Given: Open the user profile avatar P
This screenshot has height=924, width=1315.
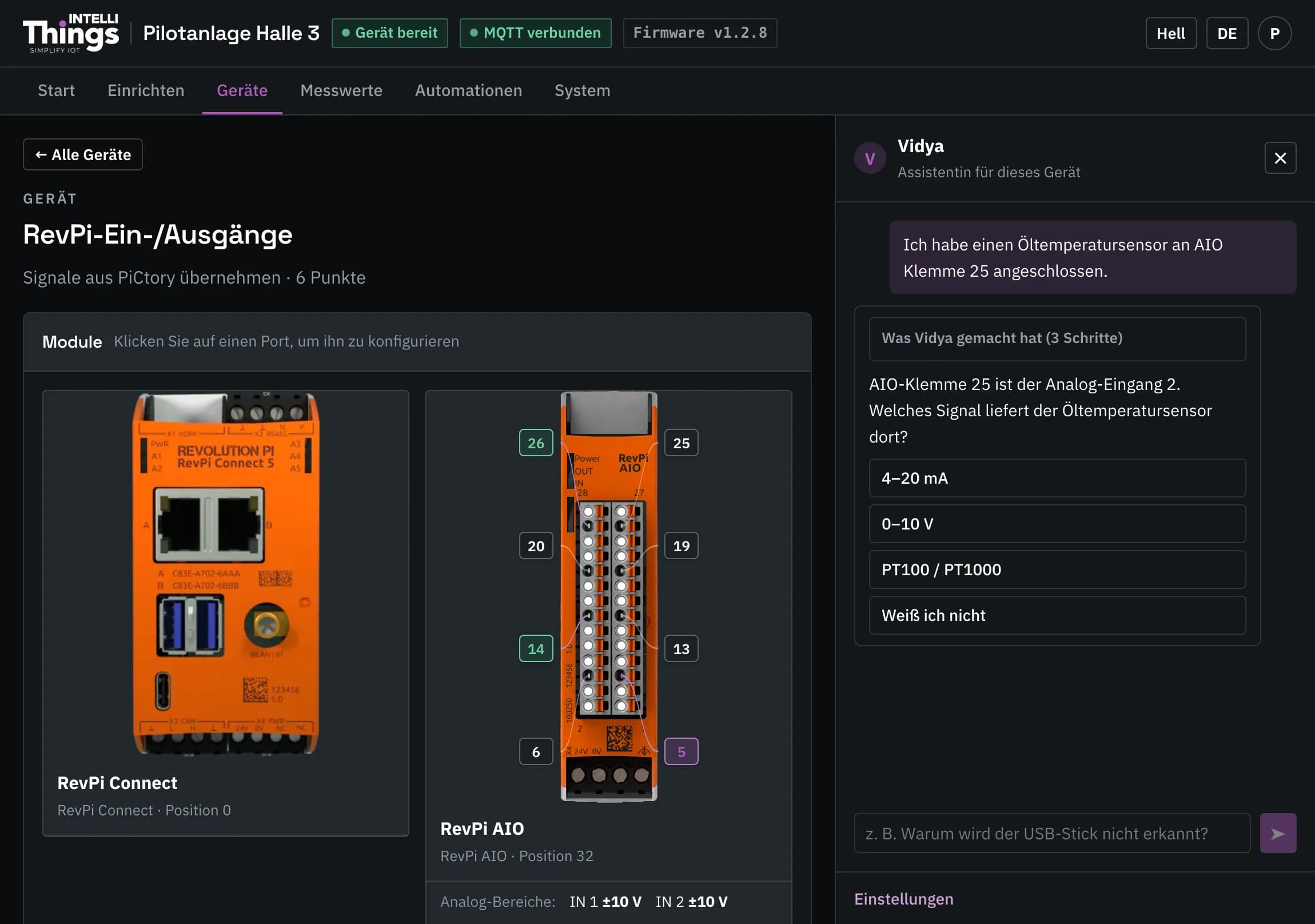Looking at the screenshot, I should point(1274,33).
